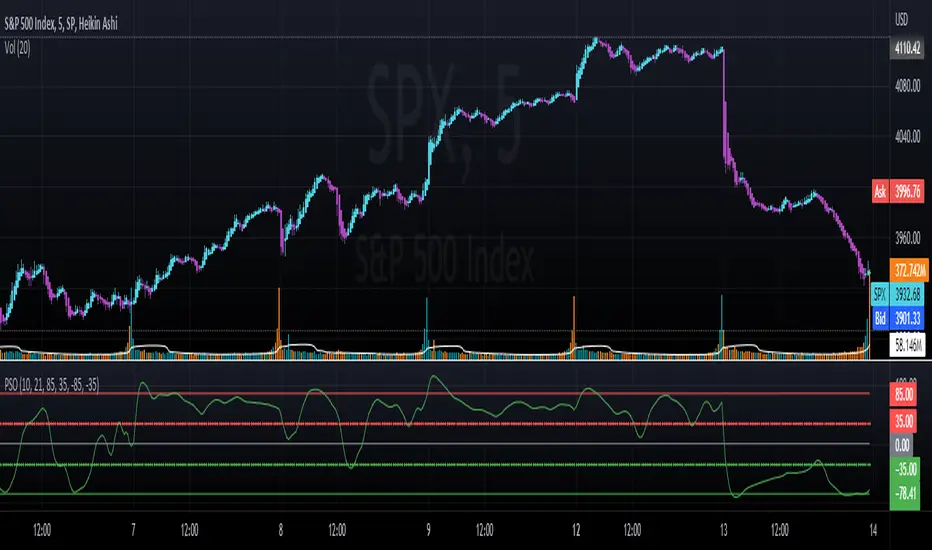Image resolution: width=932 pixels, height=550 pixels.
Task: Click the date 8 on time axis
Action: 281,530
